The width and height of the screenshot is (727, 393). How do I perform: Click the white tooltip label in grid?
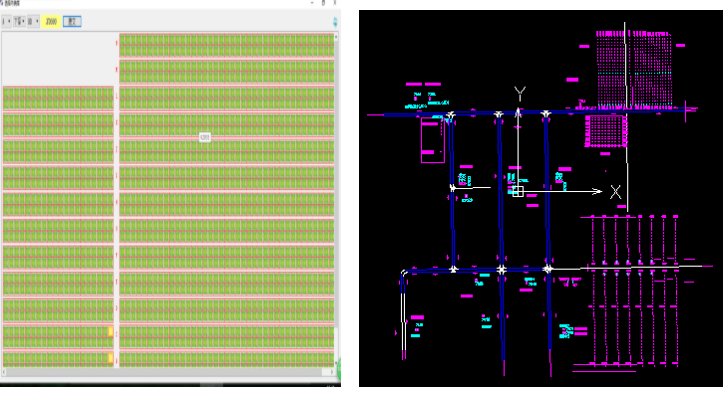click(x=204, y=137)
